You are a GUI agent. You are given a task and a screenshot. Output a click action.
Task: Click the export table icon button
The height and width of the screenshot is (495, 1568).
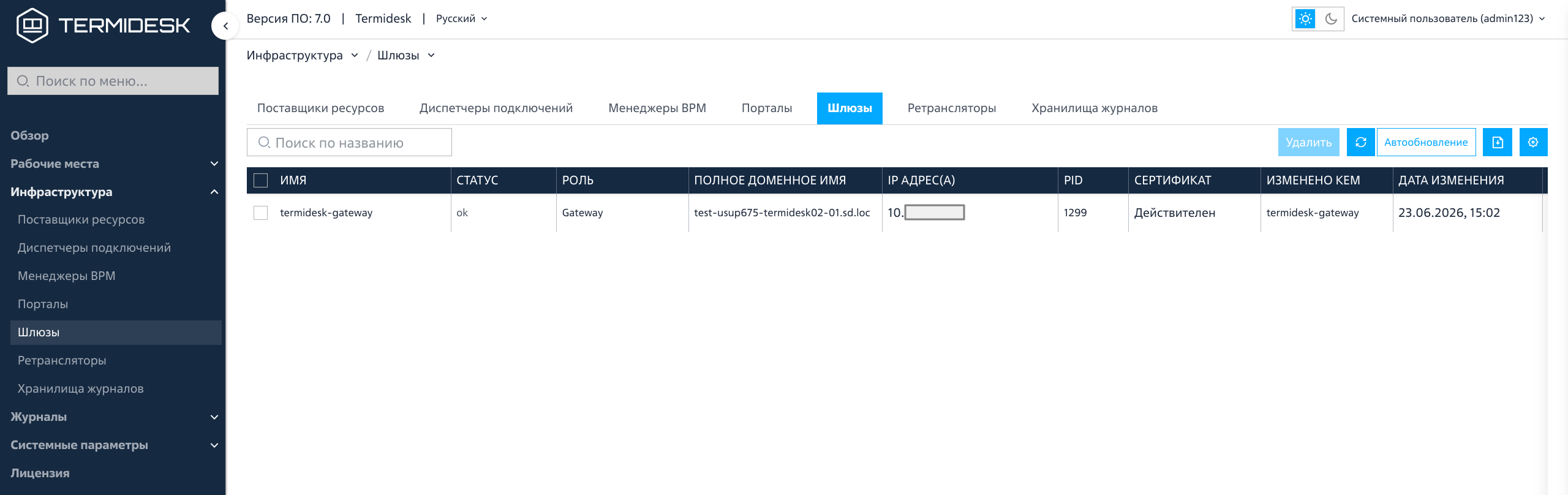1498,142
